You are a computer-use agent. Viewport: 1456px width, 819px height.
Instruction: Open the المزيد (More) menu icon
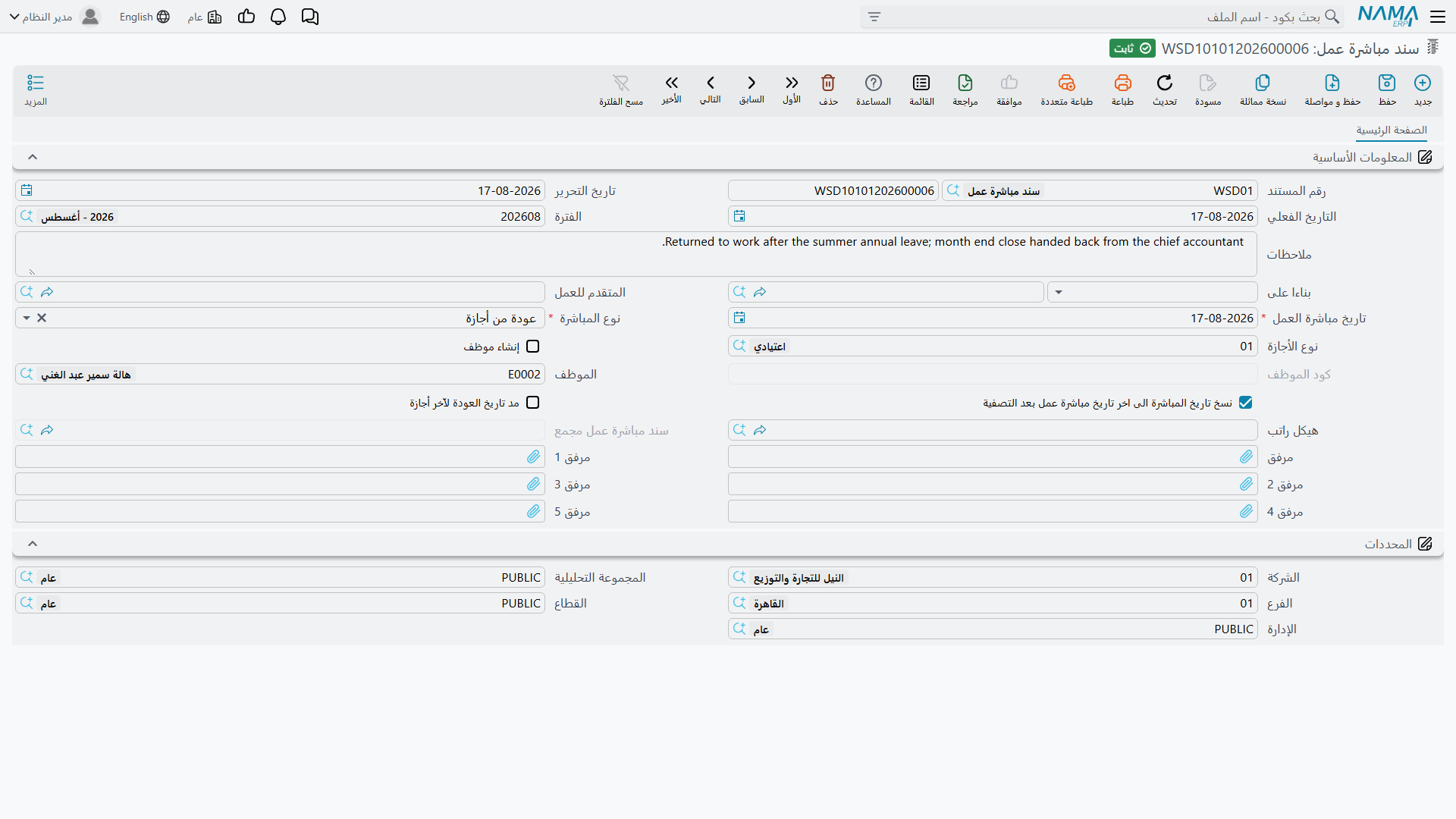[x=36, y=83]
